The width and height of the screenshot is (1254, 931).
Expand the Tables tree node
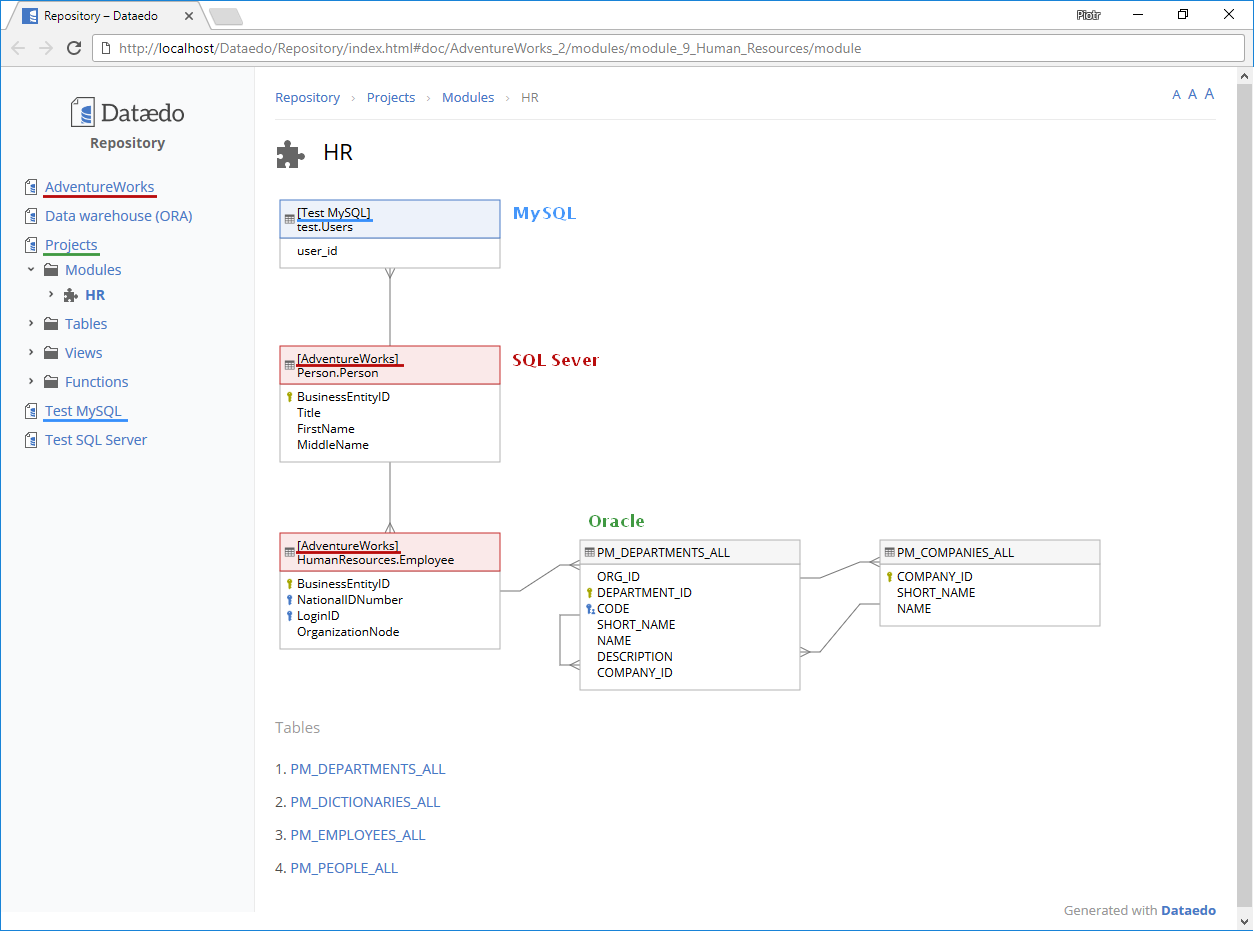[31, 324]
